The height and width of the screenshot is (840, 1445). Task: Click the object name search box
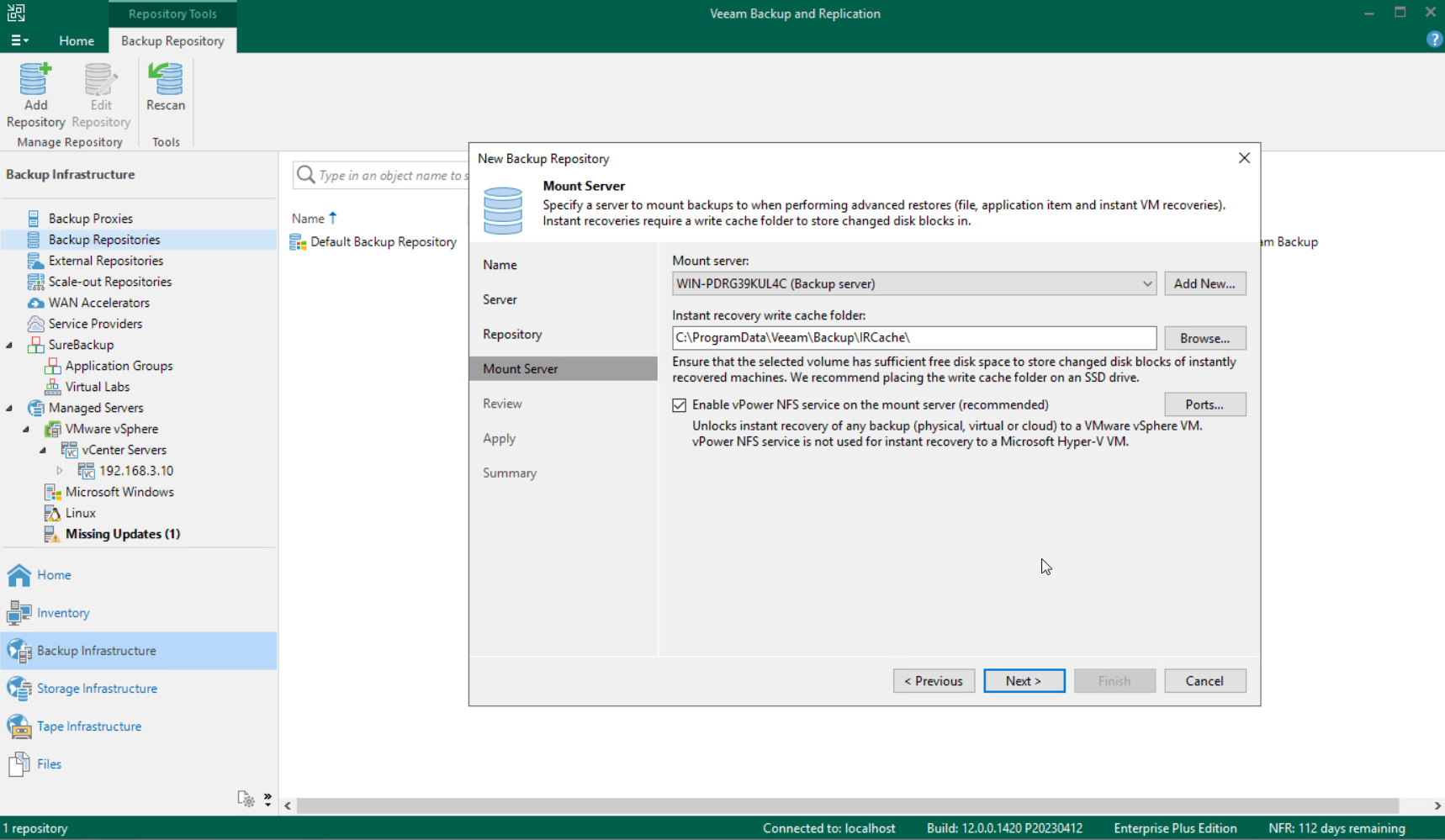click(x=381, y=175)
